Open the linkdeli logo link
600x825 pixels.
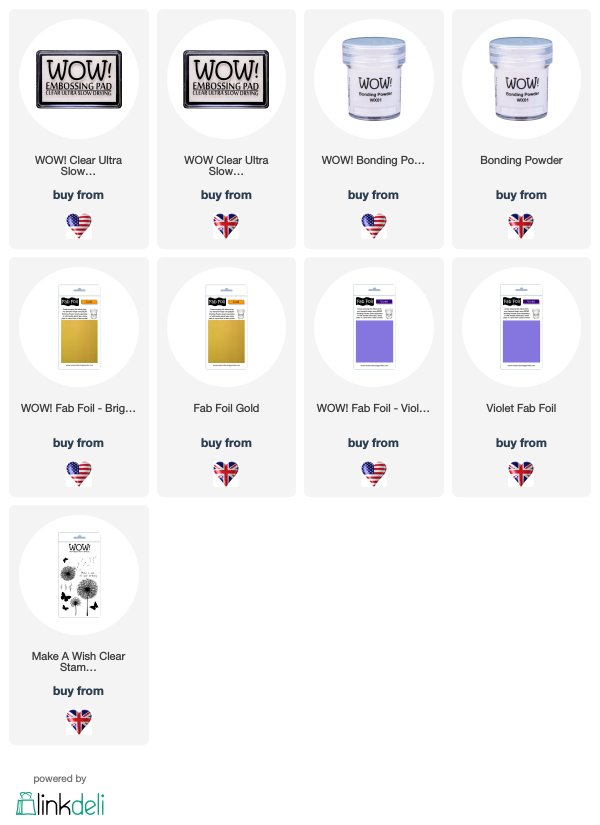(60, 803)
